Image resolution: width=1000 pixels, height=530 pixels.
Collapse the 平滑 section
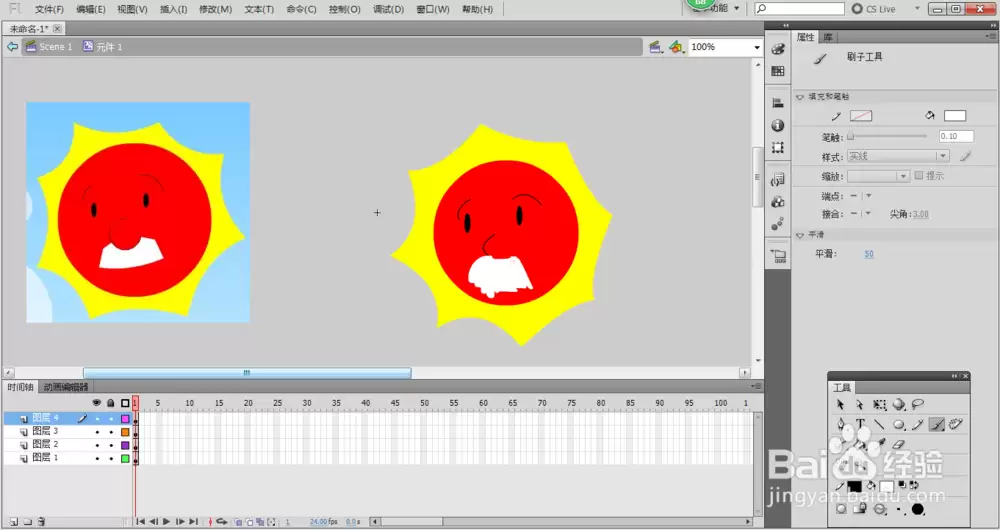pos(800,235)
